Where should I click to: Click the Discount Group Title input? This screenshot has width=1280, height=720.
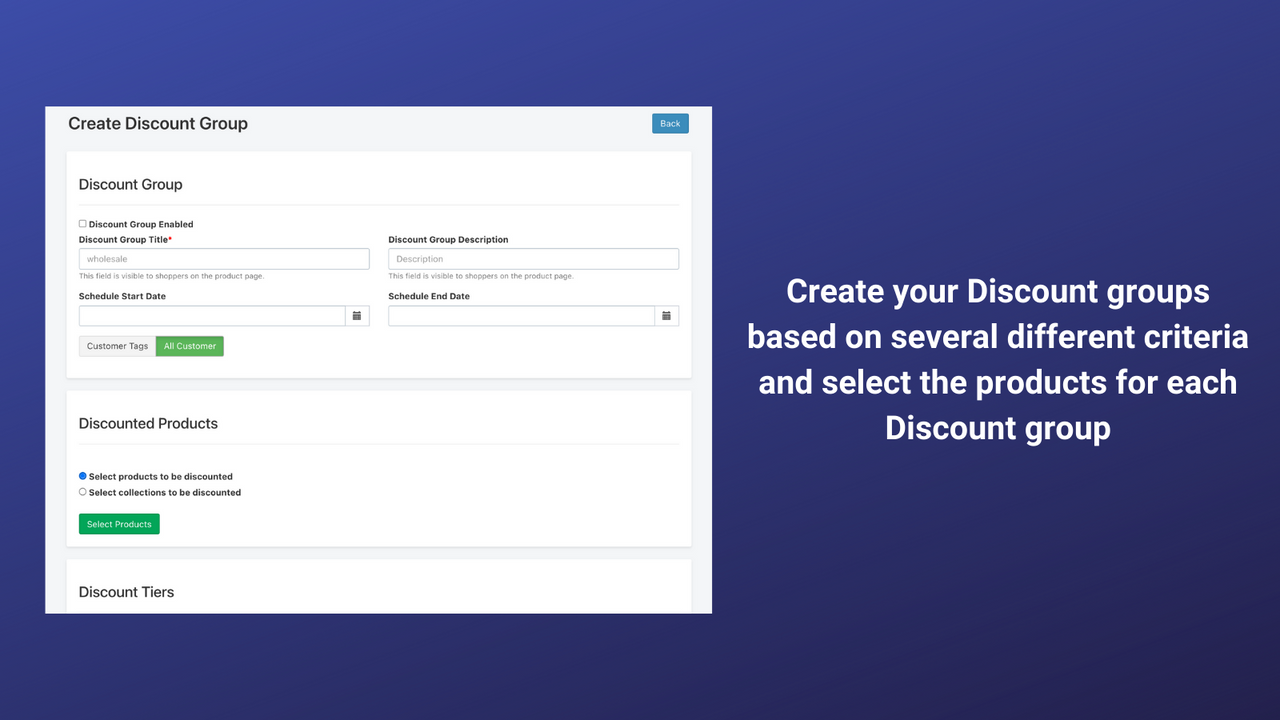(224, 258)
